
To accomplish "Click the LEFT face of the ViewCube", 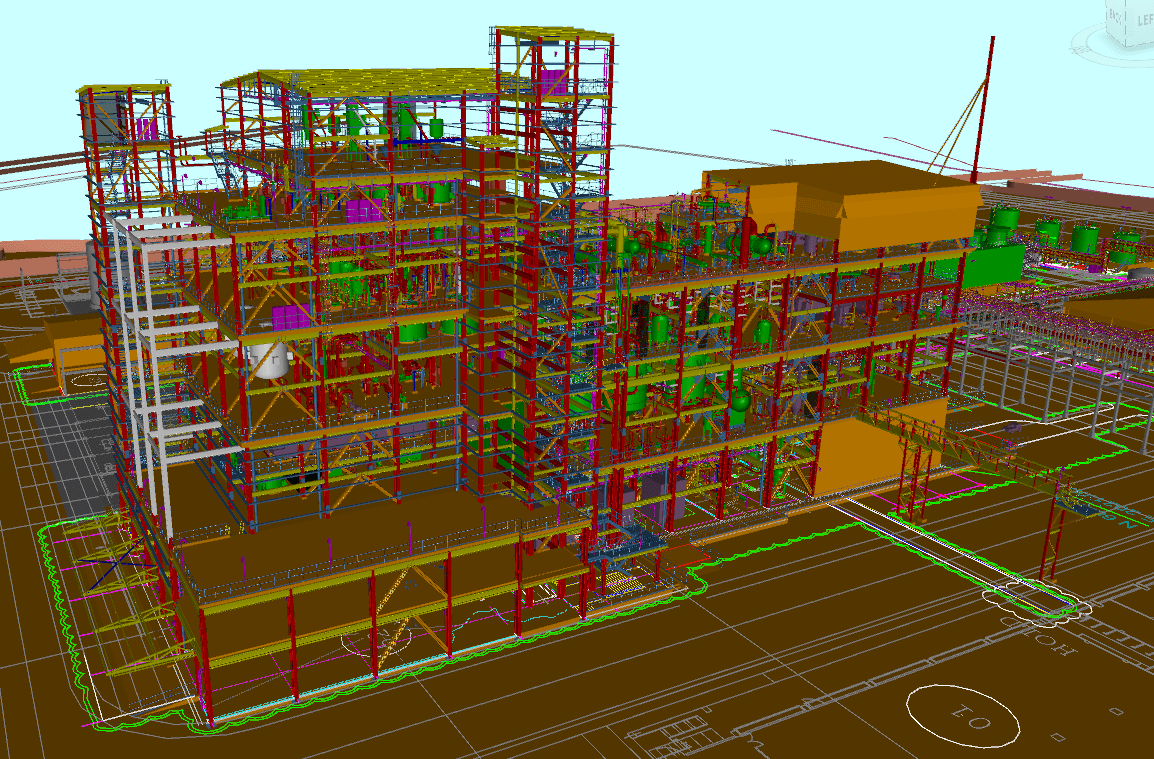I will tap(1143, 20).
